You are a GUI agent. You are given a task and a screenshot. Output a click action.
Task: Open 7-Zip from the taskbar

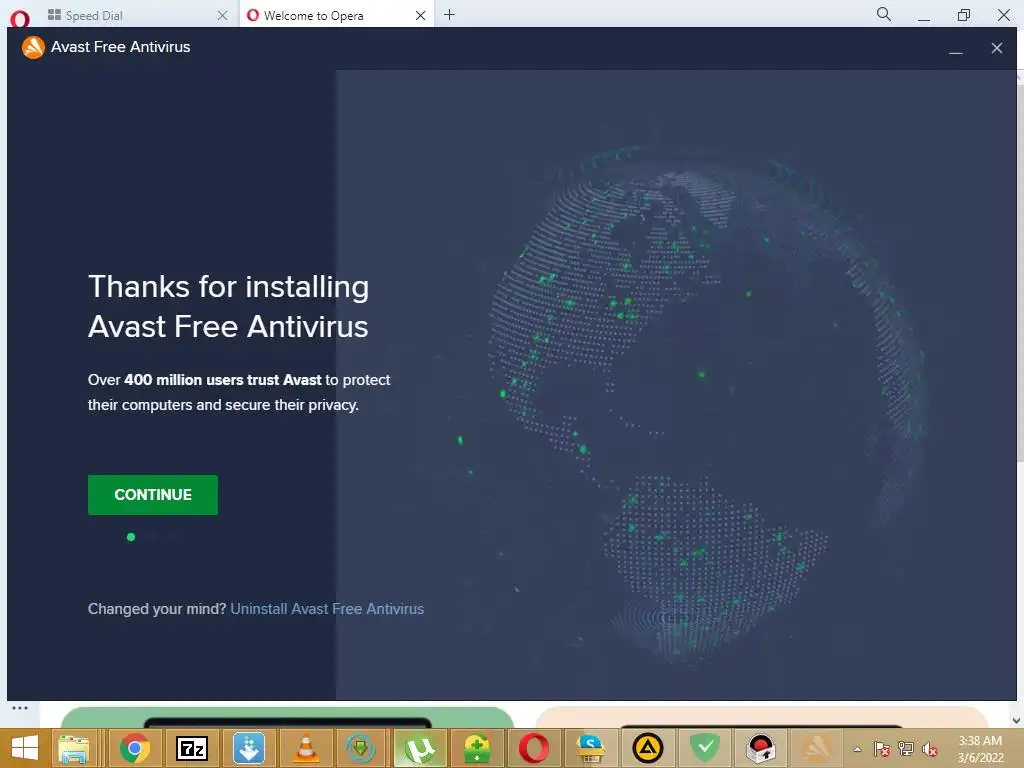(x=191, y=748)
